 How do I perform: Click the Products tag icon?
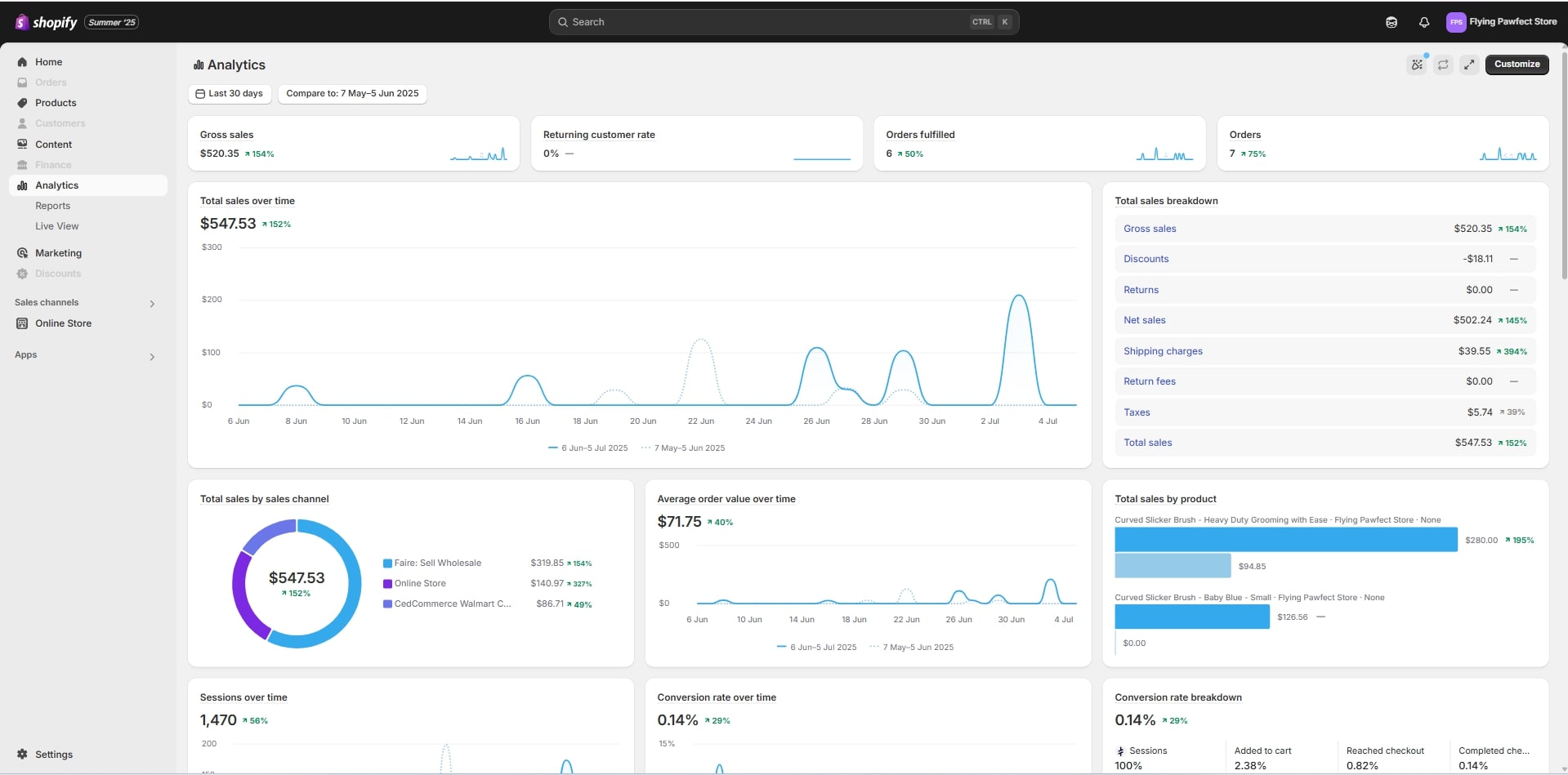point(22,103)
